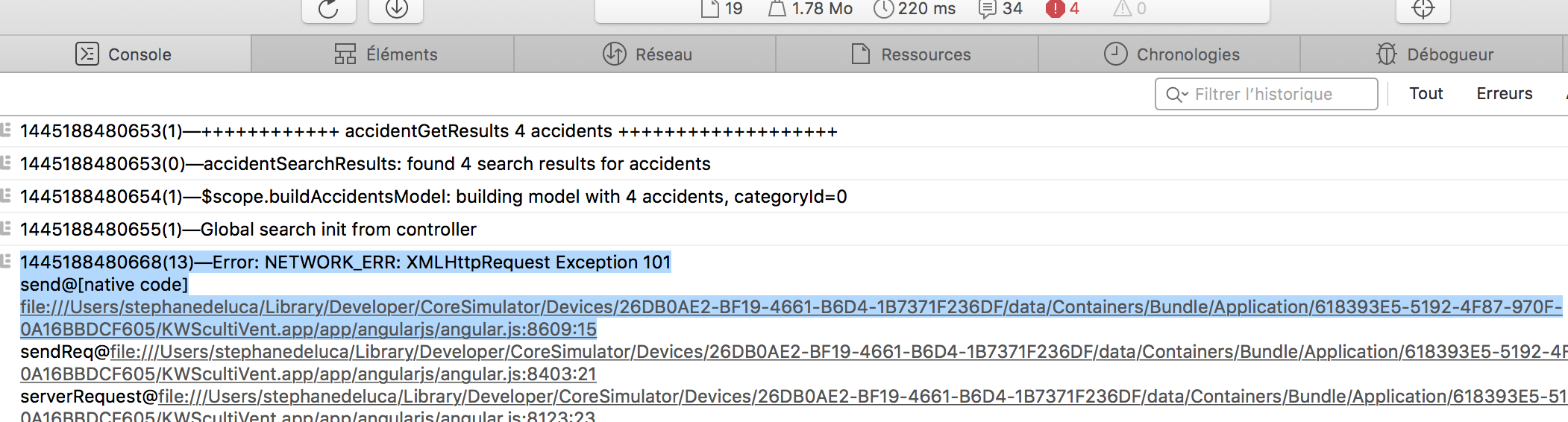Click the crosshair element inspector icon
Screen dimensions: 1568x422
pyautogui.click(x=1423, y=9)
